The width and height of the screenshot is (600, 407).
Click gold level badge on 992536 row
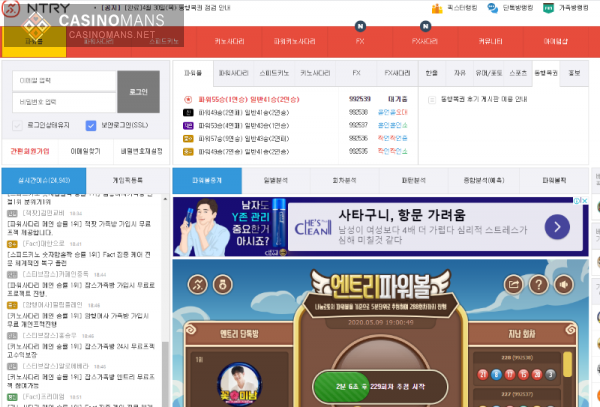click(188, 138)
